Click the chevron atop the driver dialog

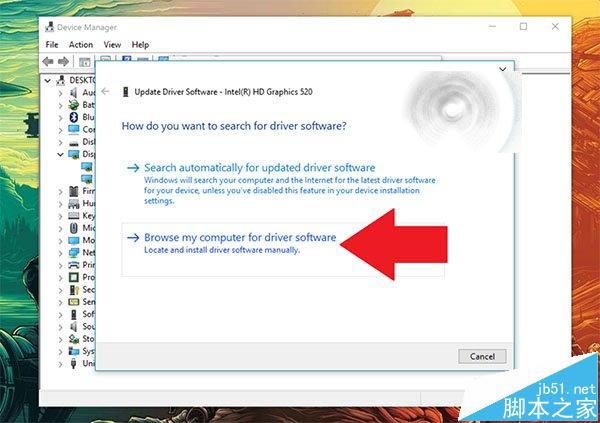[x=503, y=69]
